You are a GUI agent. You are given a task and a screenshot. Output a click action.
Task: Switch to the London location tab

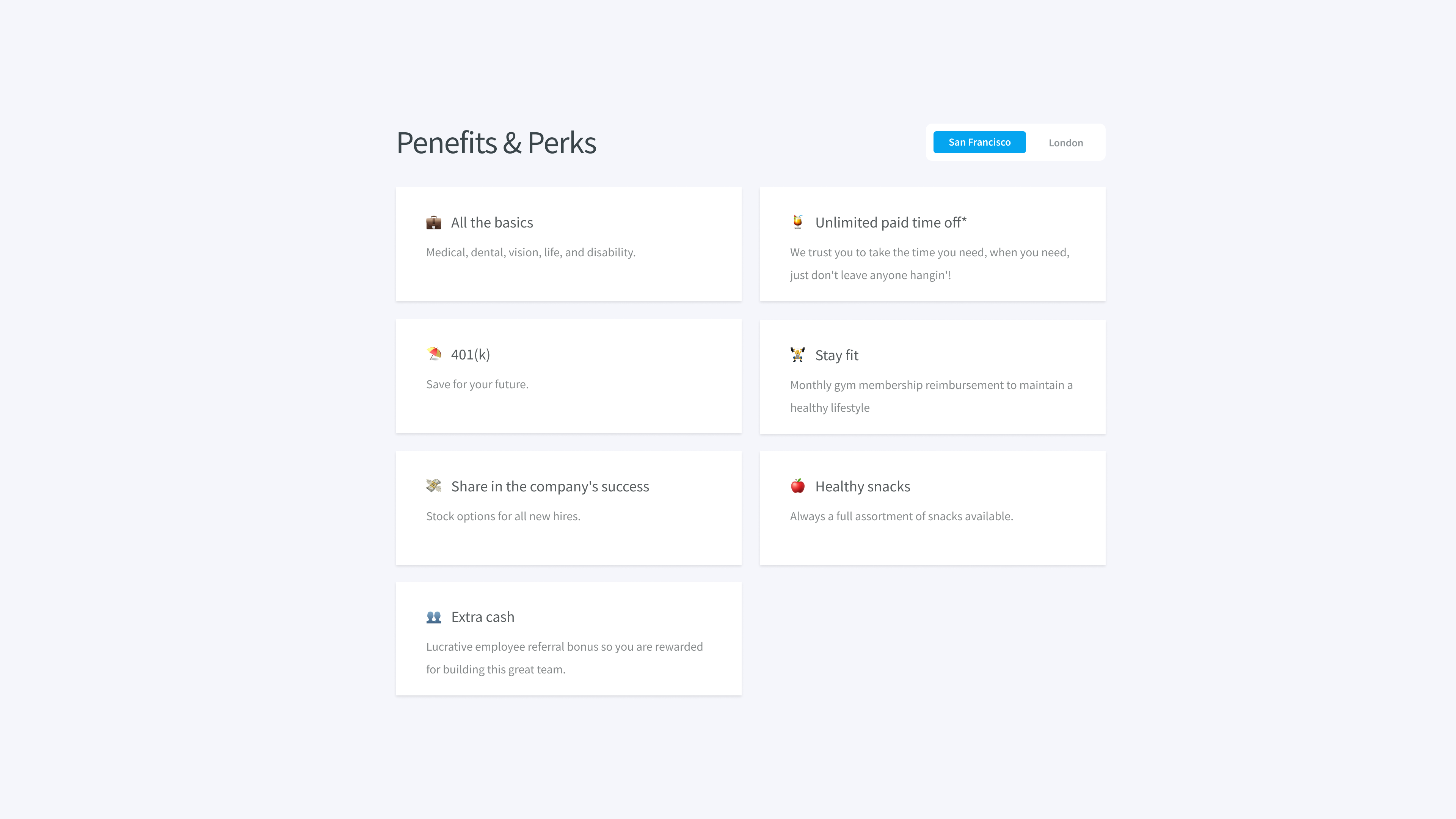1065,143
